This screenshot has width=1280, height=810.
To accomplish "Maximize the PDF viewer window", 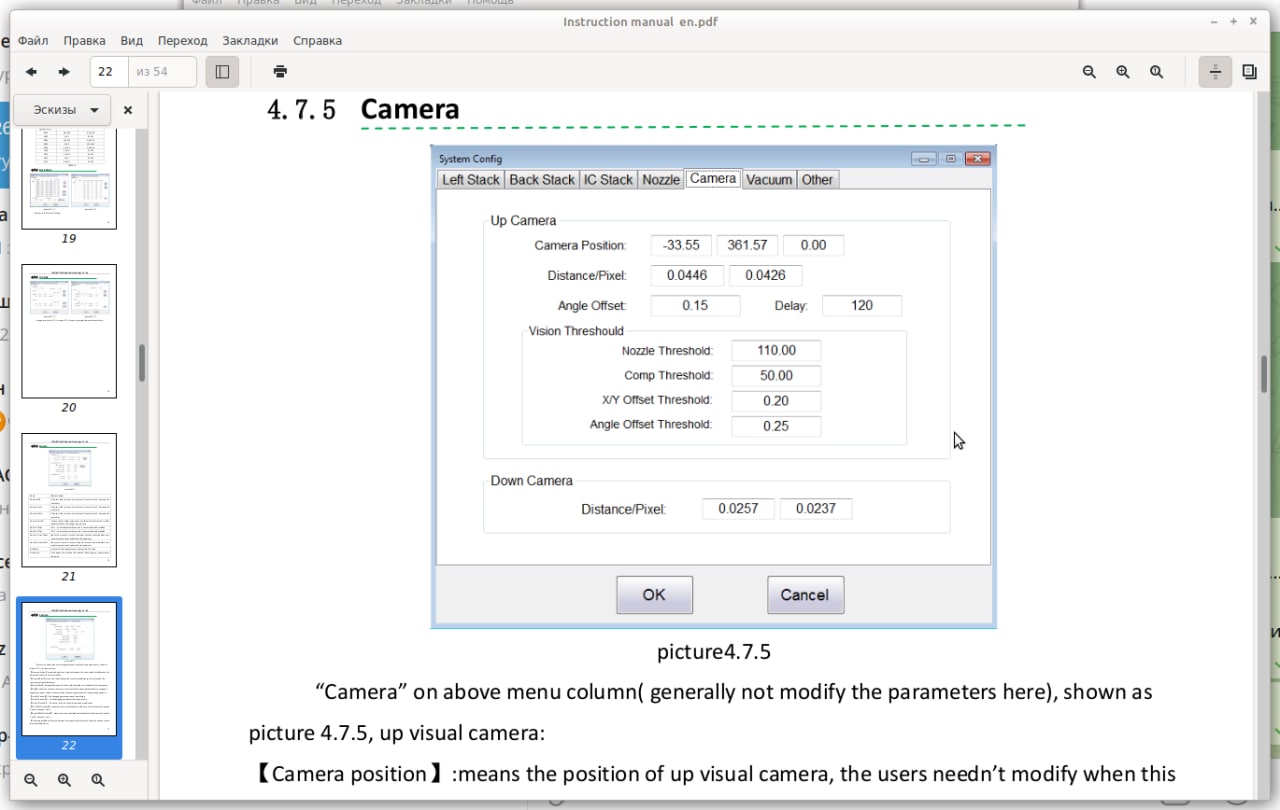I will [1234, 21].
